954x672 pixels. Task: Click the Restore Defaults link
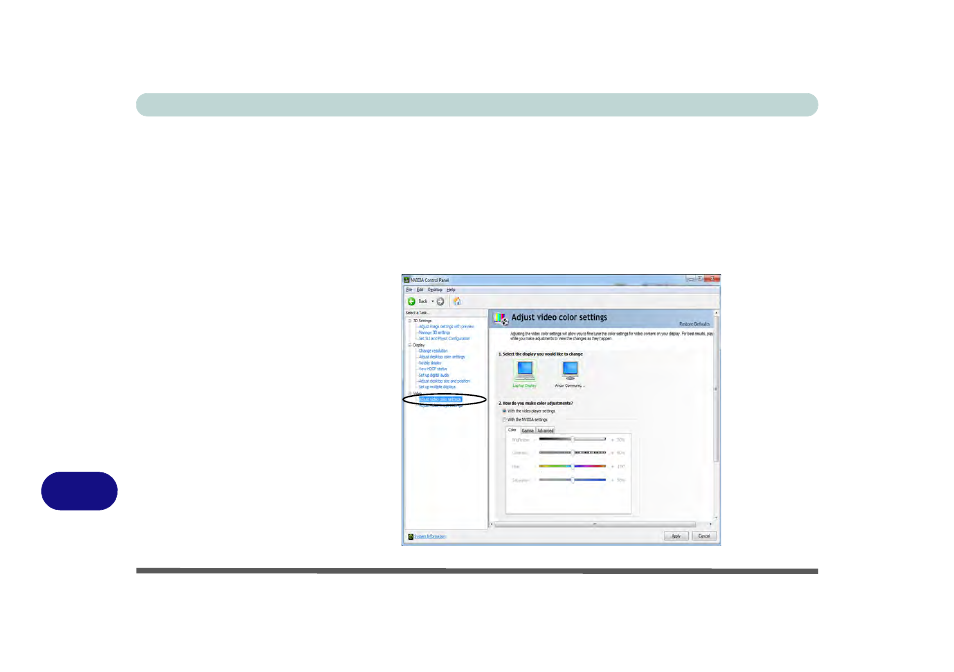(694, 324)
